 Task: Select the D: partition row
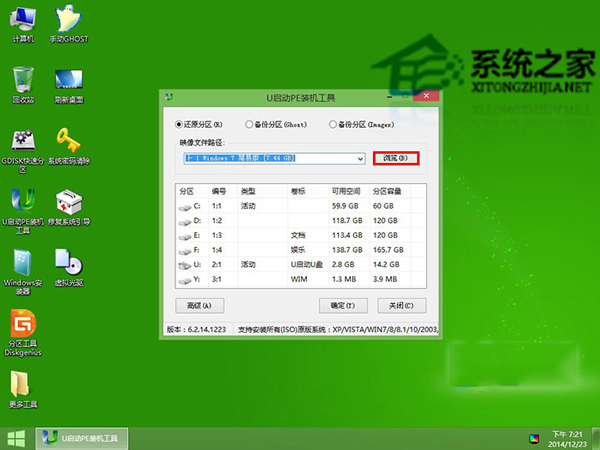tap(301, 220)
